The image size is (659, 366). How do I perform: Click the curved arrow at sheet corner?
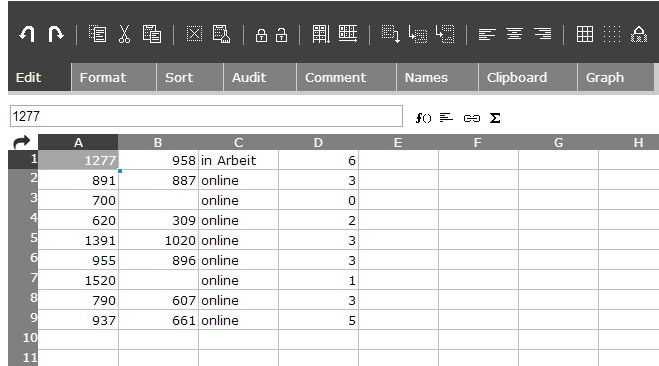pos(22,142)
